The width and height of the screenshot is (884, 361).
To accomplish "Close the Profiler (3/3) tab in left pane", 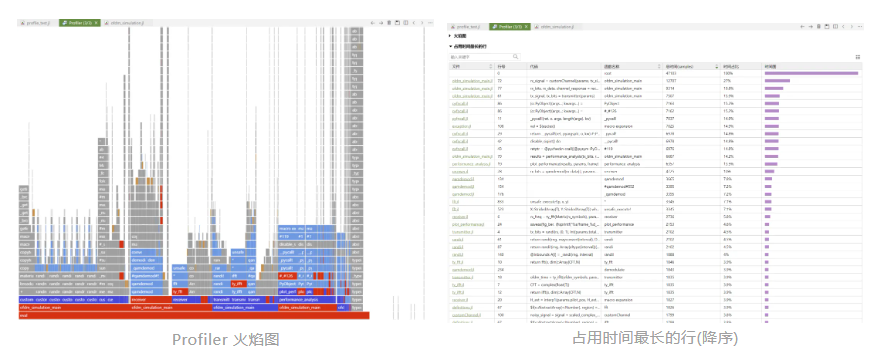I will click(x=96, y=23).
